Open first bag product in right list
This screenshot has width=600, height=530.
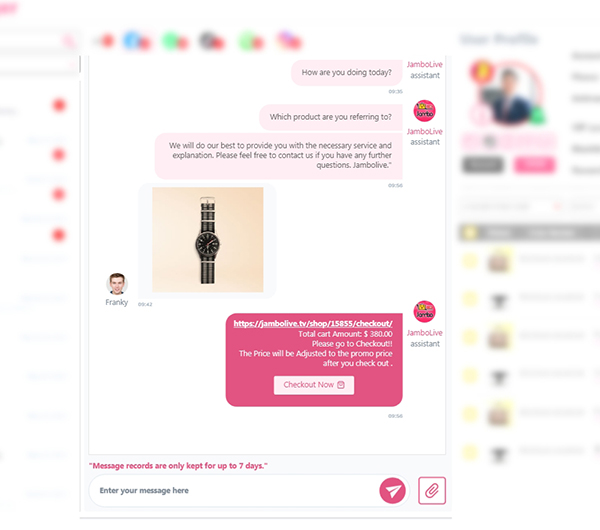498,261
